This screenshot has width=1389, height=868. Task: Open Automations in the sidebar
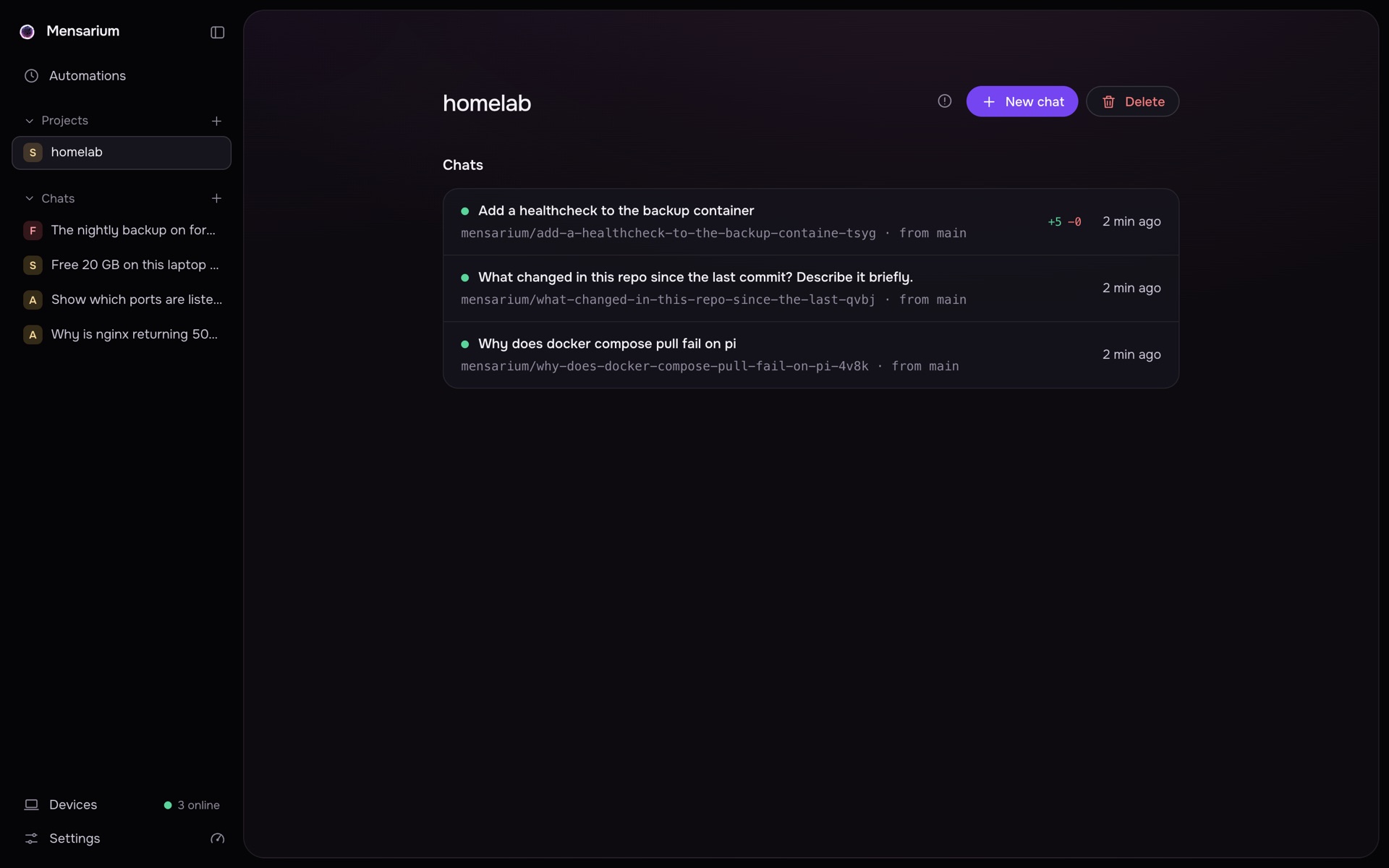coord(122,76)
